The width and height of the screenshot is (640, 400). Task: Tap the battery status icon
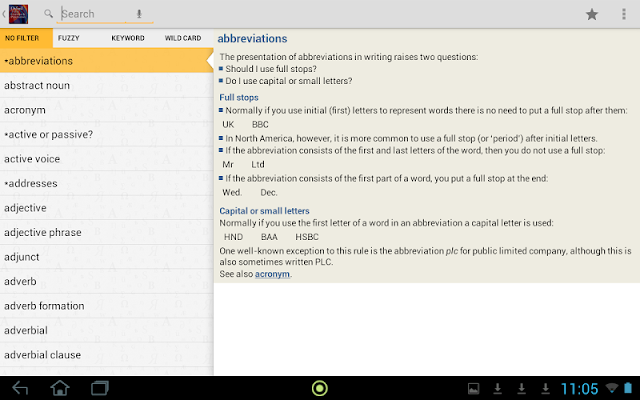click(x=628, y=388)
